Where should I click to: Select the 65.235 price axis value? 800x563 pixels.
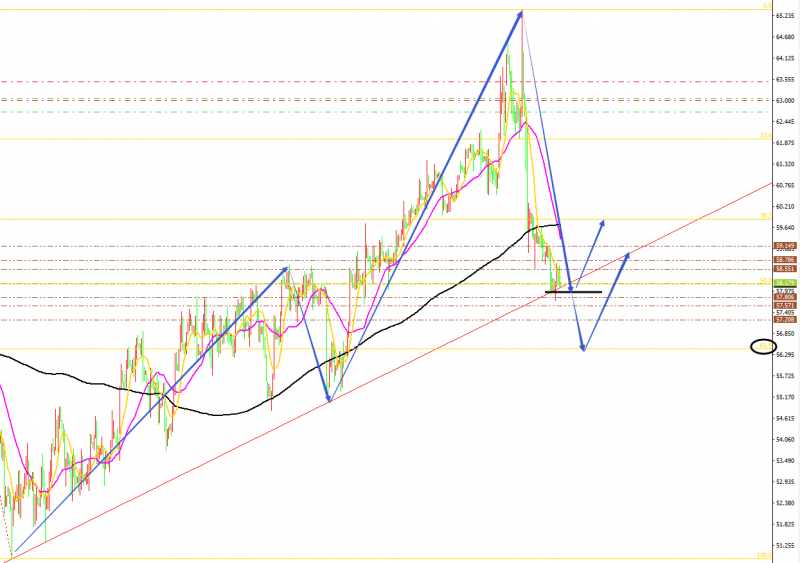pos(785,16)
